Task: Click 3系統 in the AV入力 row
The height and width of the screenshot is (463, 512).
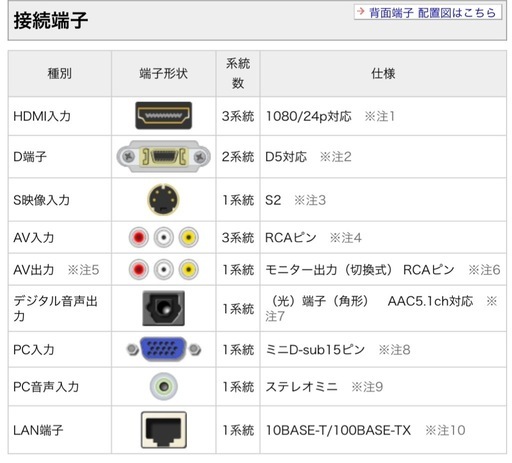Action: [238, 238]
